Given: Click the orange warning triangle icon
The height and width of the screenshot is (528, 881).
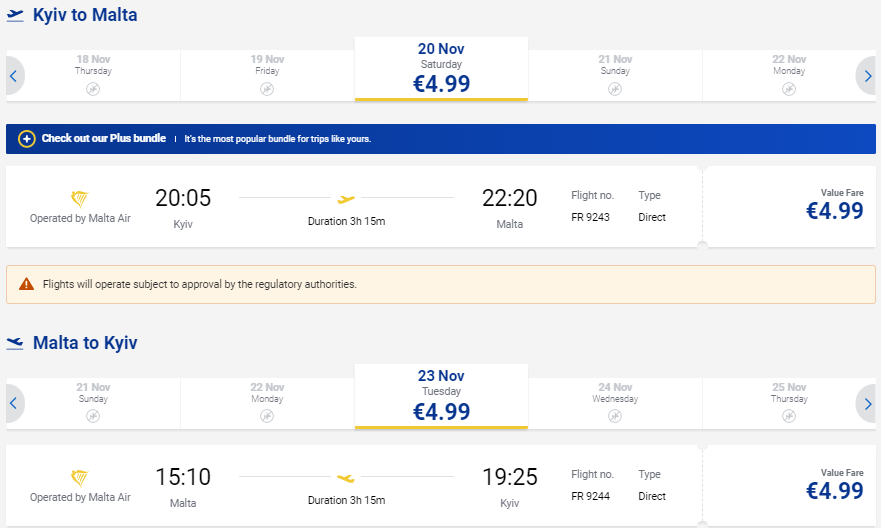Looking at the screenshot, I should (x=26, y=284).
